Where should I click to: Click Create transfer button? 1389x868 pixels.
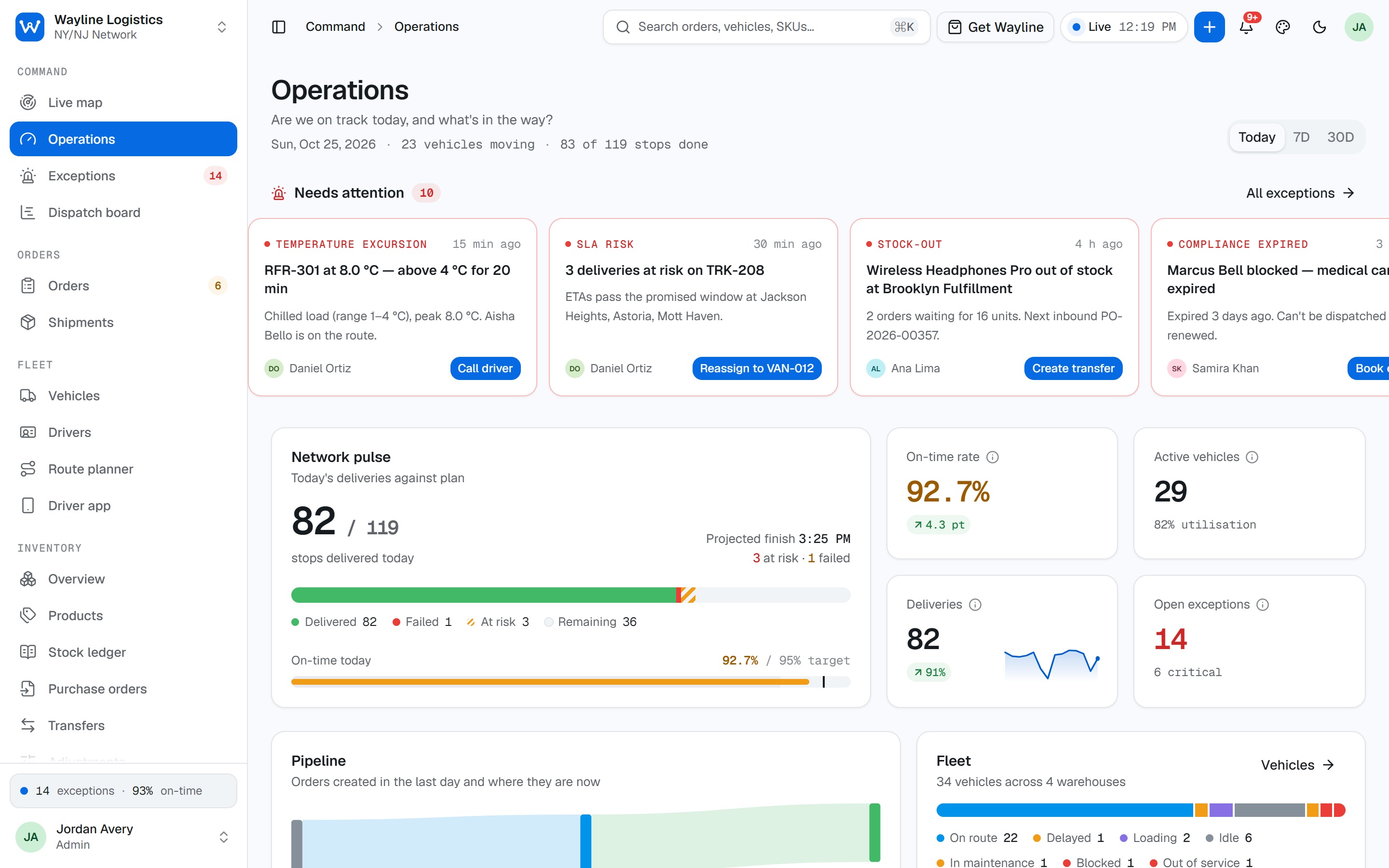click(1073, 368)
